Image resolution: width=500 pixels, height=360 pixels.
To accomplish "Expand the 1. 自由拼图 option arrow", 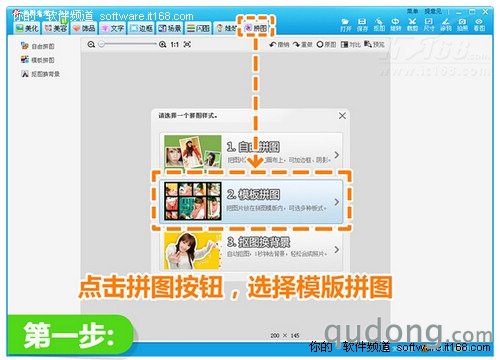I will click(x=337, y=155).
